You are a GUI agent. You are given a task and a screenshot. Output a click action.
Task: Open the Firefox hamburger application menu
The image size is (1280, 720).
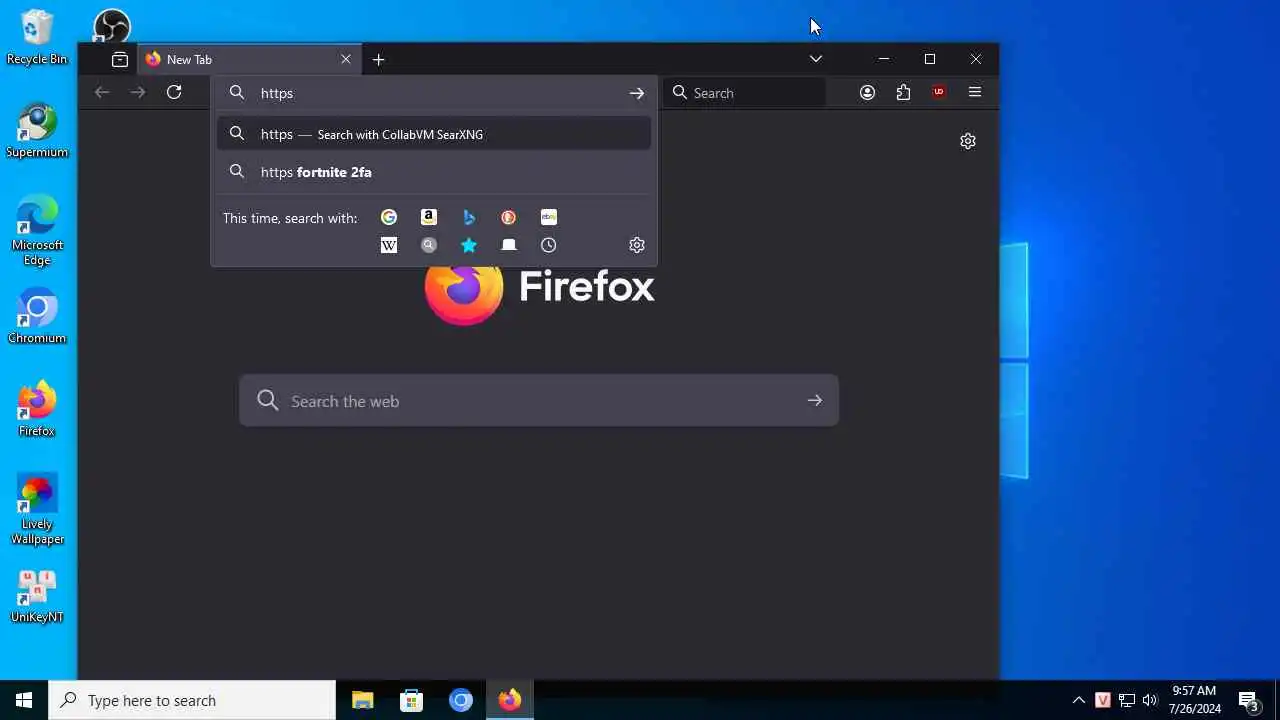[975, 93]
